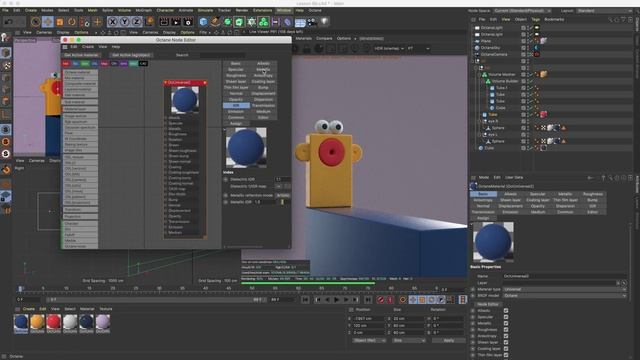Click the Camera object icon in toolbar
Viewport: 640px width, 360px height.
312,22
